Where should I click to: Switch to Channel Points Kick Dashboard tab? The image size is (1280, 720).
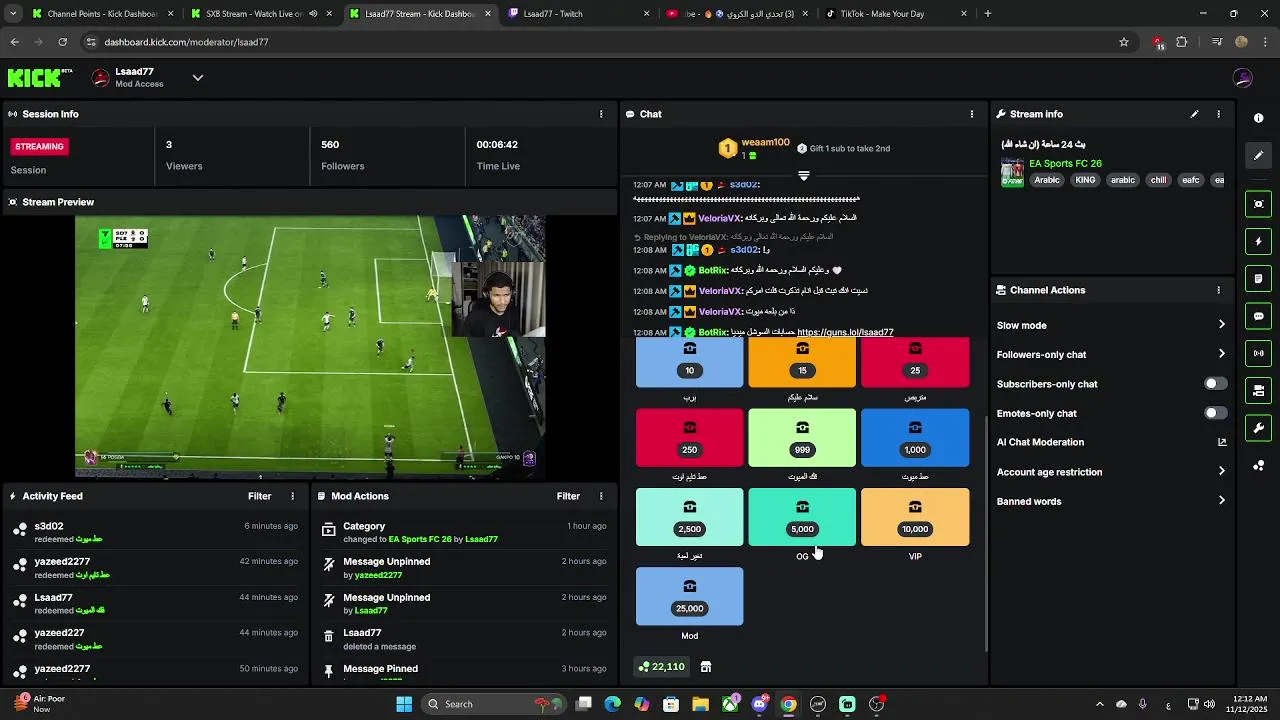point(103,14)
